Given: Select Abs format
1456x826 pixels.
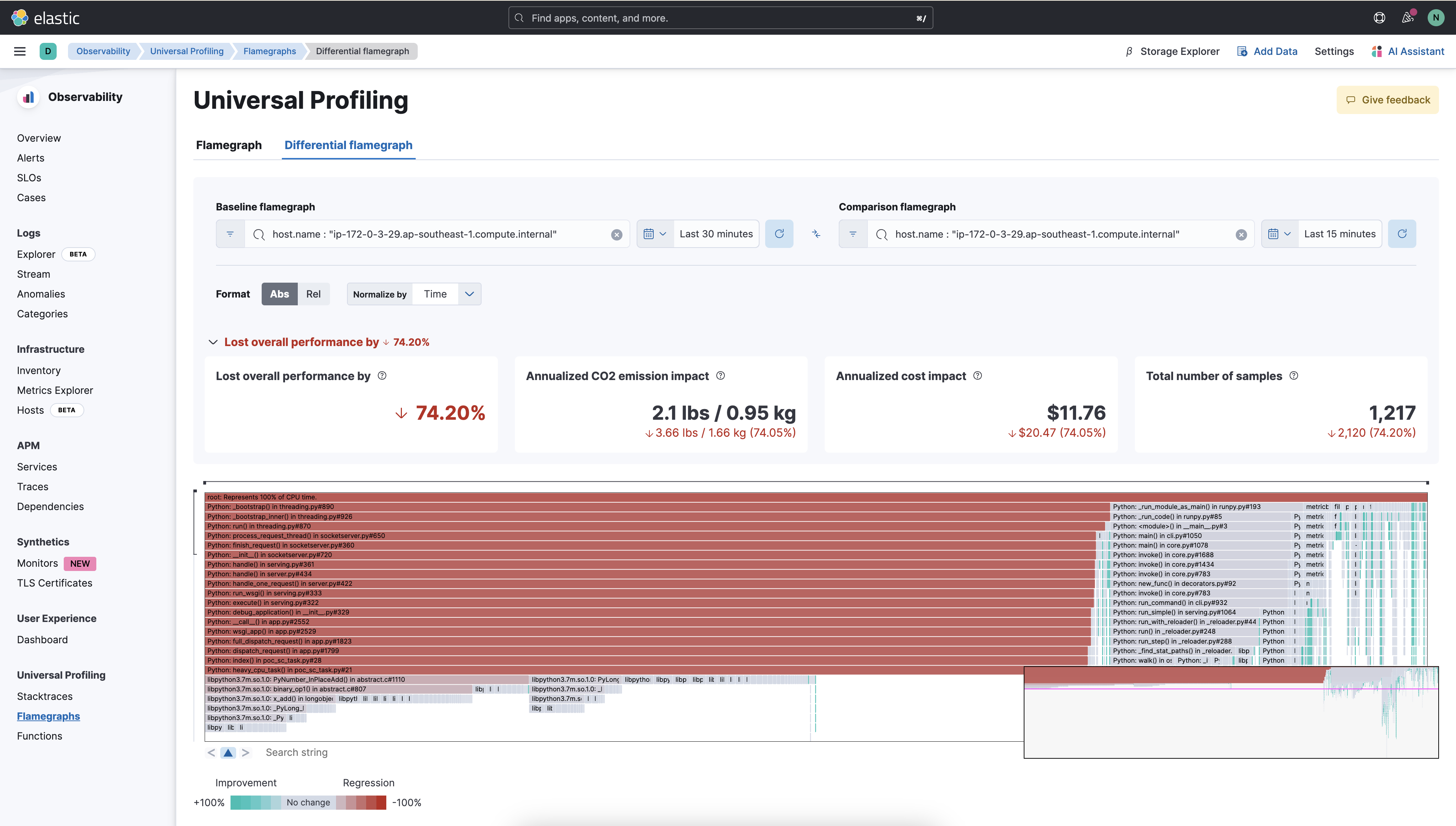Looking at the screenshot, I should (279, 294).
